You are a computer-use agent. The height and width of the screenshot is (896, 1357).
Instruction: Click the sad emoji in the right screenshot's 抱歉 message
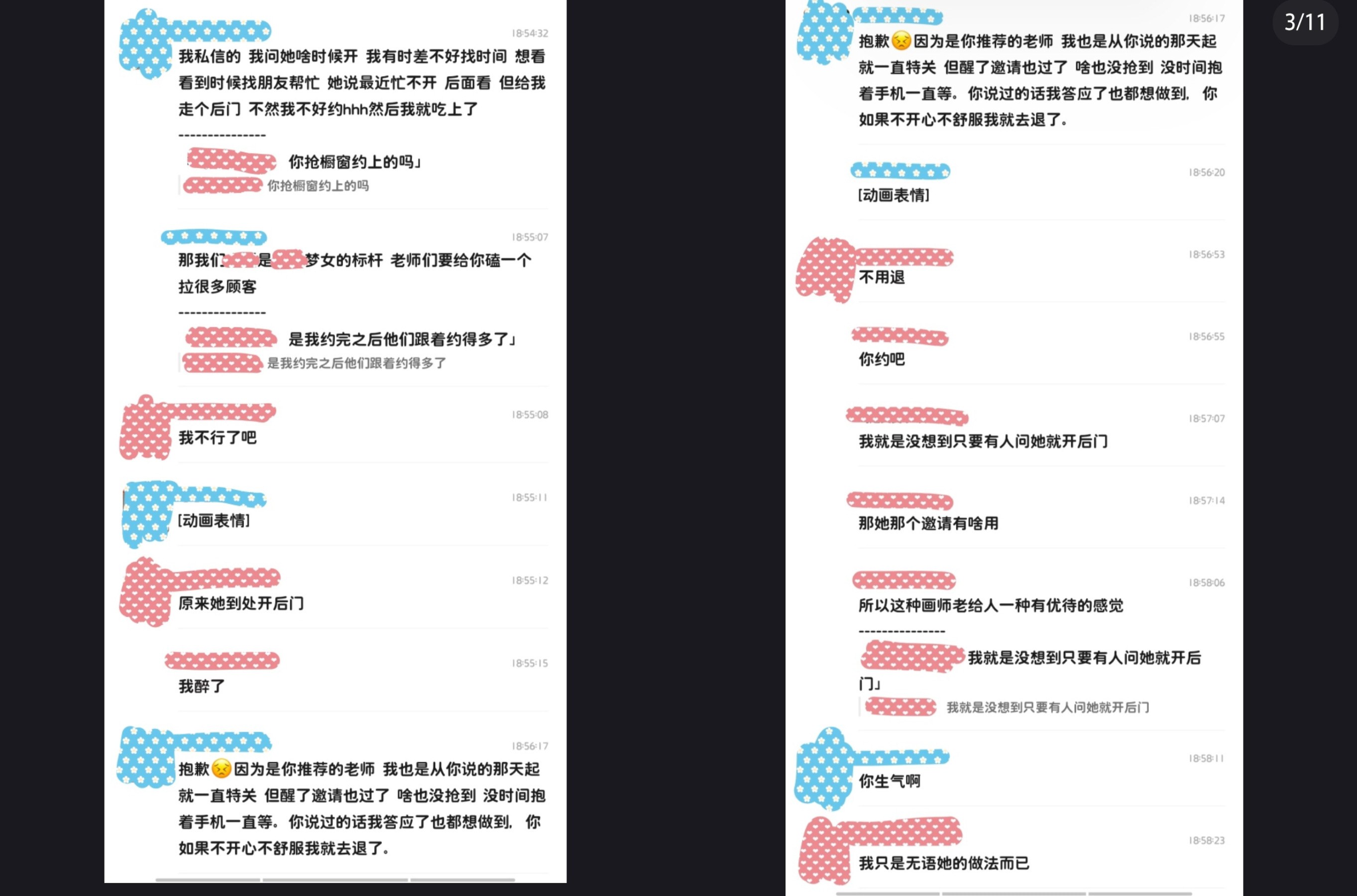pyautogui.click(x=901, y=41)
